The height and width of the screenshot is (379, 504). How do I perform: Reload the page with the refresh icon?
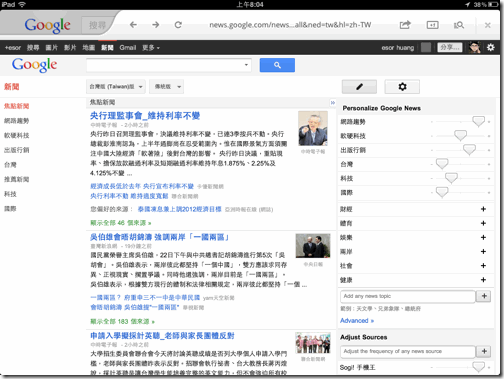click(178, 25)
